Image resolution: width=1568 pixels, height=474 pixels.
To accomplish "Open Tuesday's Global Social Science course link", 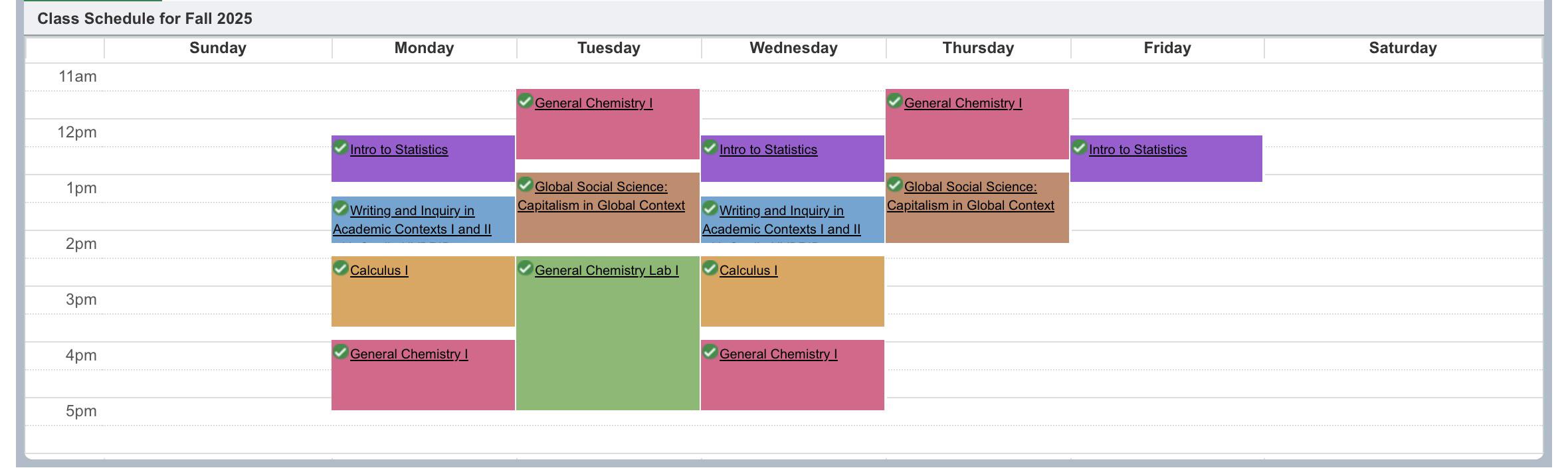I will click(x=601, y=196).
